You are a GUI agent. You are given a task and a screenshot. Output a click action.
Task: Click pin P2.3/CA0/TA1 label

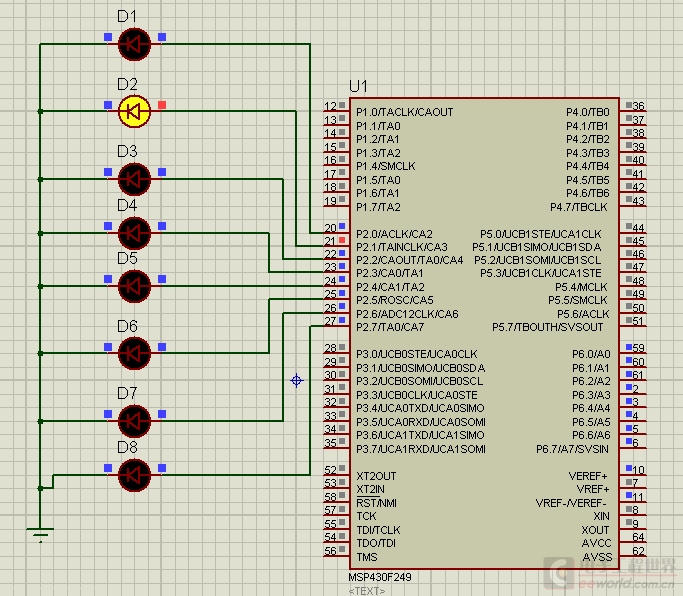coord(389,273)
